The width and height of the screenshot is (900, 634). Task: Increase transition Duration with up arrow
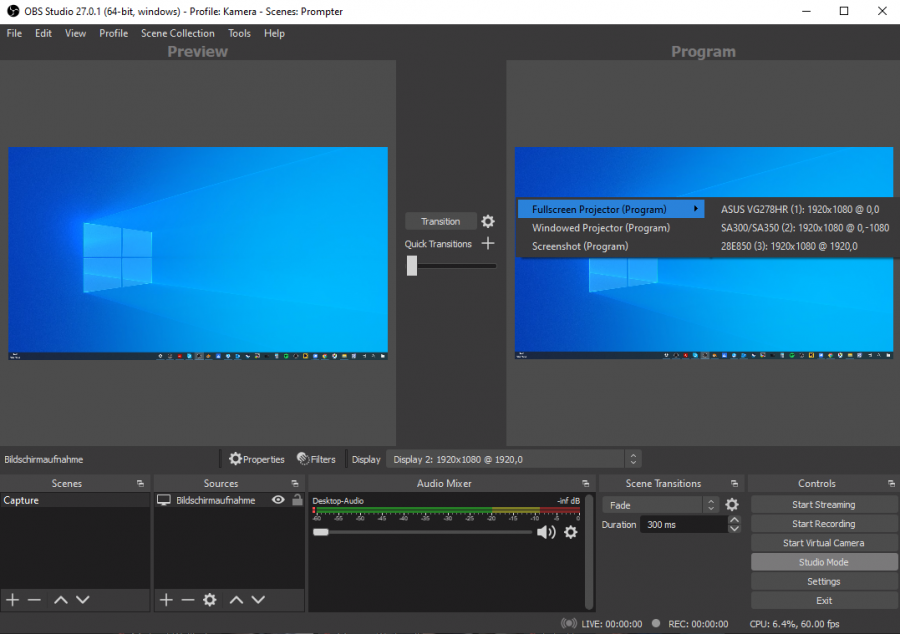tap(734, 520)
